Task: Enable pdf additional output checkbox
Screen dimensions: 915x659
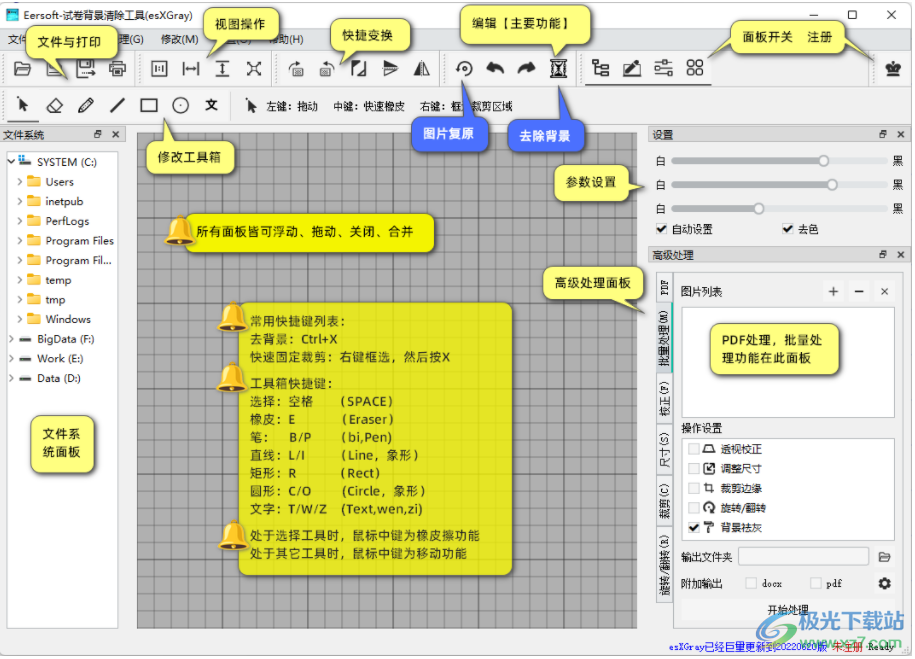Action: click(x=816, y=583)
